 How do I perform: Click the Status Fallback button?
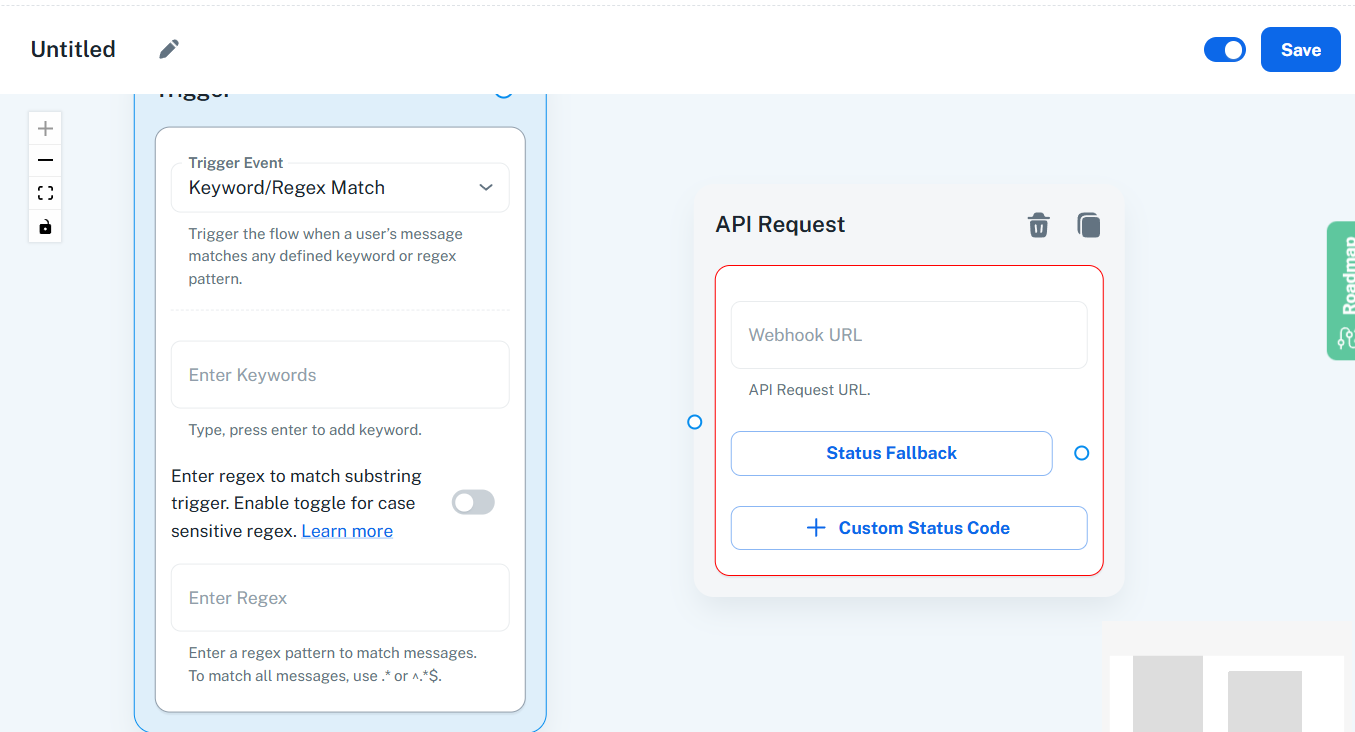point(891,453)
